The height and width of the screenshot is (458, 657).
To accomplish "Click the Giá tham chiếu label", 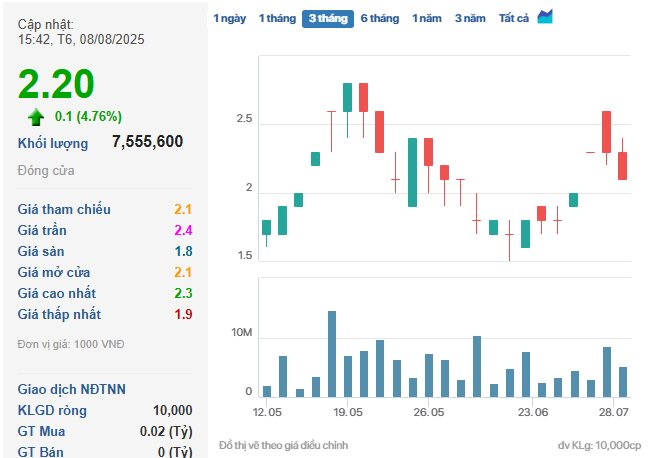I will [64, 209].
